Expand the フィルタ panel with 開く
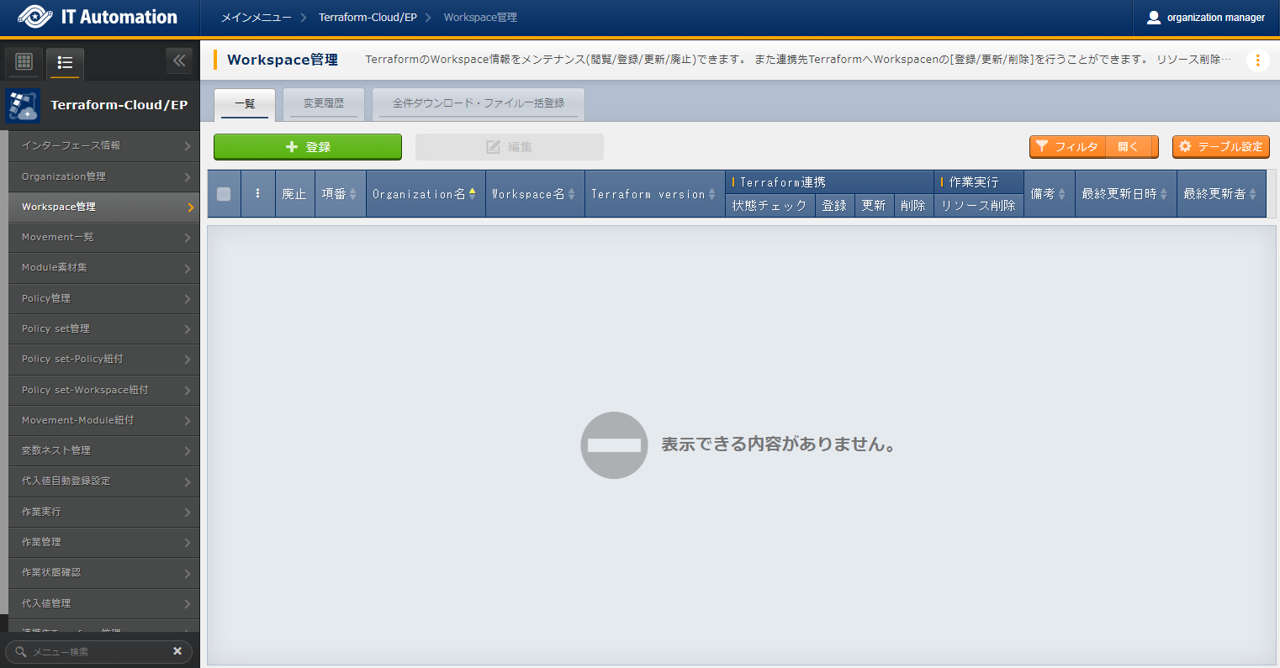This screenshot has height=668, width=1280. [1129, 147]
